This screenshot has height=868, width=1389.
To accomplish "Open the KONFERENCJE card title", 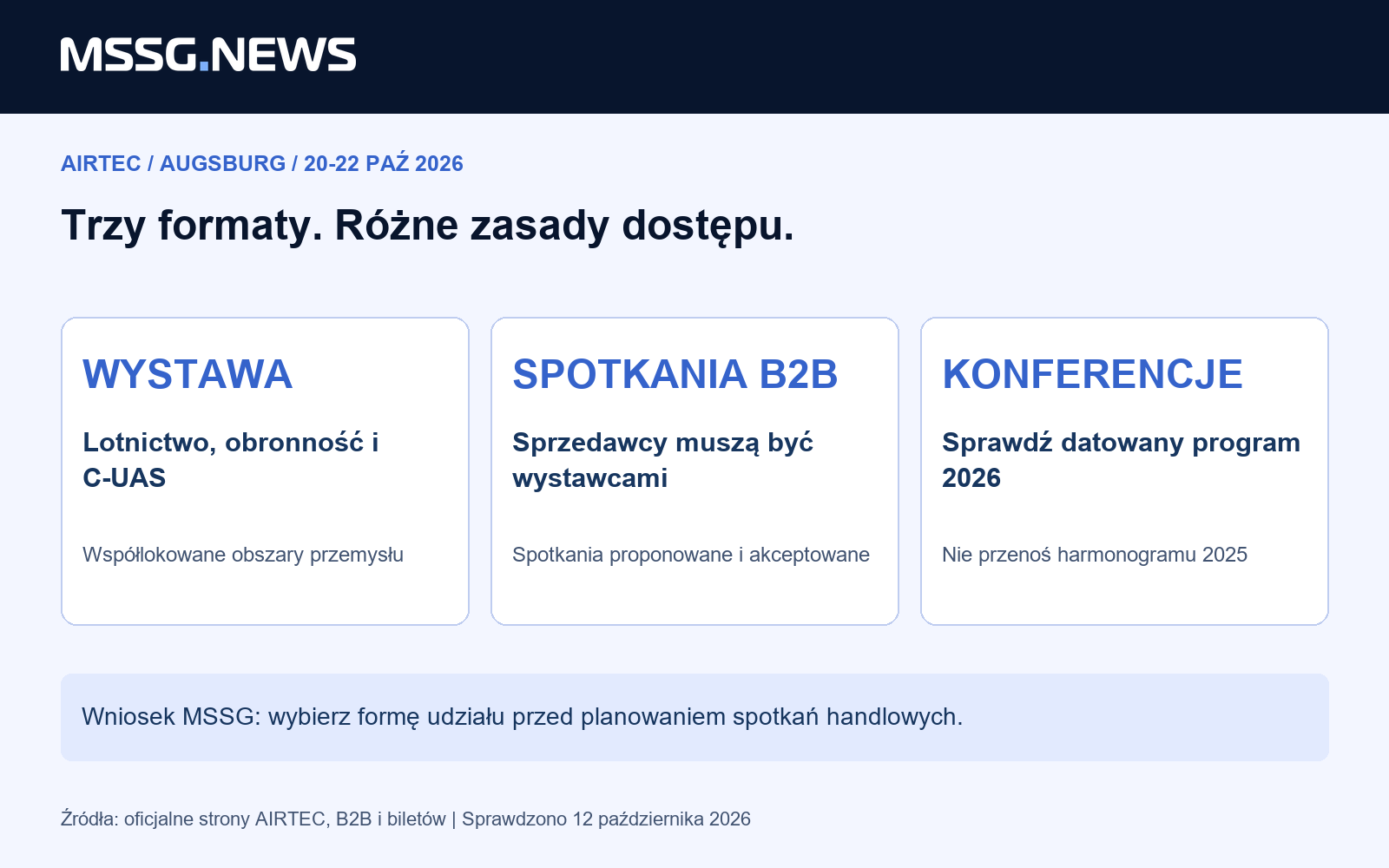I will point(1093,374).
